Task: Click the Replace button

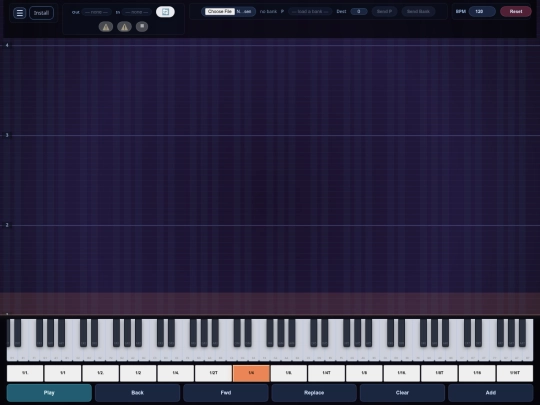Action: [x=314, y=393]
